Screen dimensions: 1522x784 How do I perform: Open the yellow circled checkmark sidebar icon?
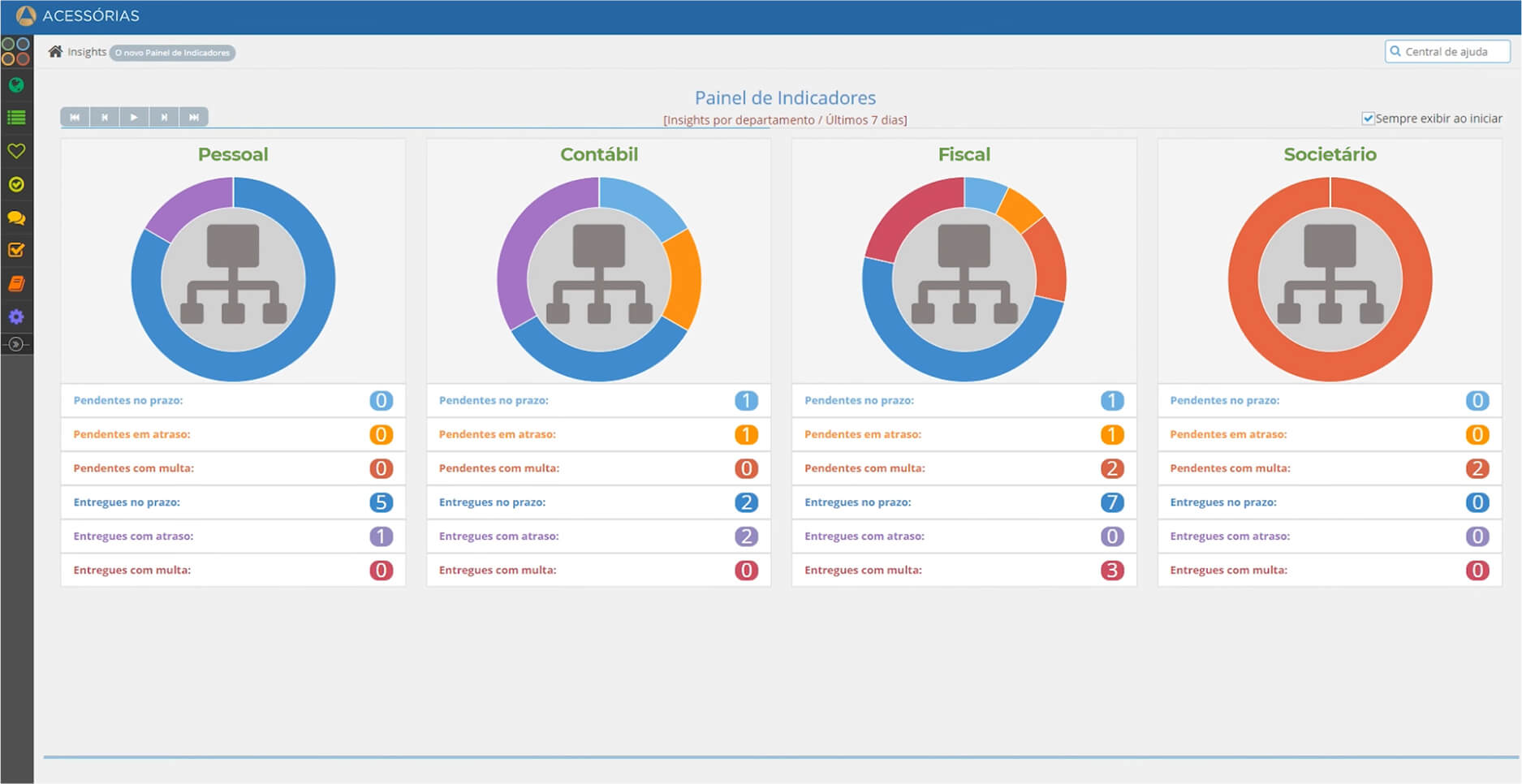point(16,184)
